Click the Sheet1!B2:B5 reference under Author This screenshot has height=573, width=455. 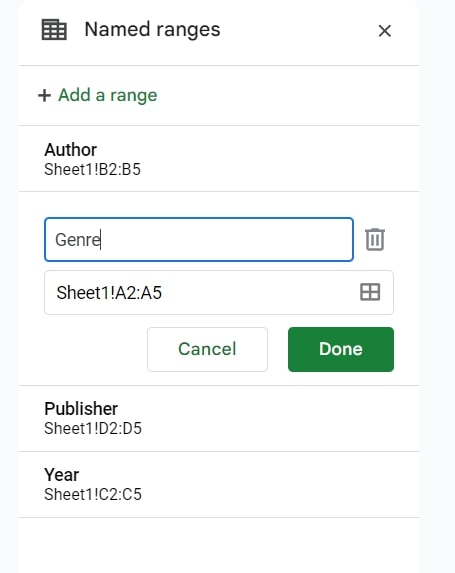[x=92, y=170]
